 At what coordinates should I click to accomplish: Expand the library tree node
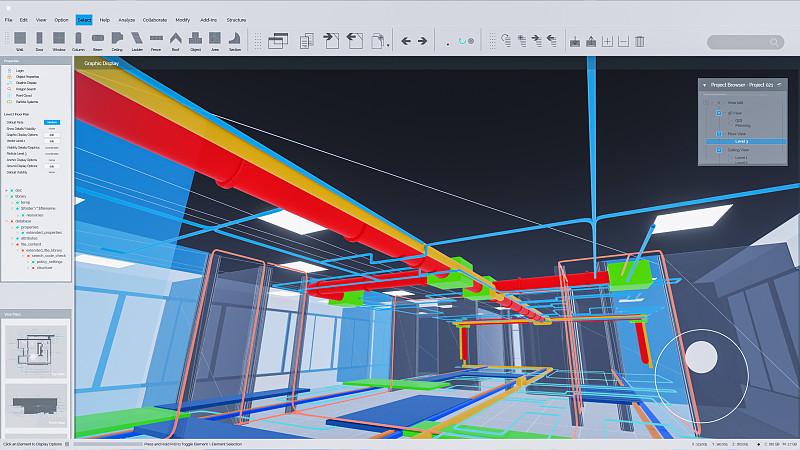tap(7, 196)
